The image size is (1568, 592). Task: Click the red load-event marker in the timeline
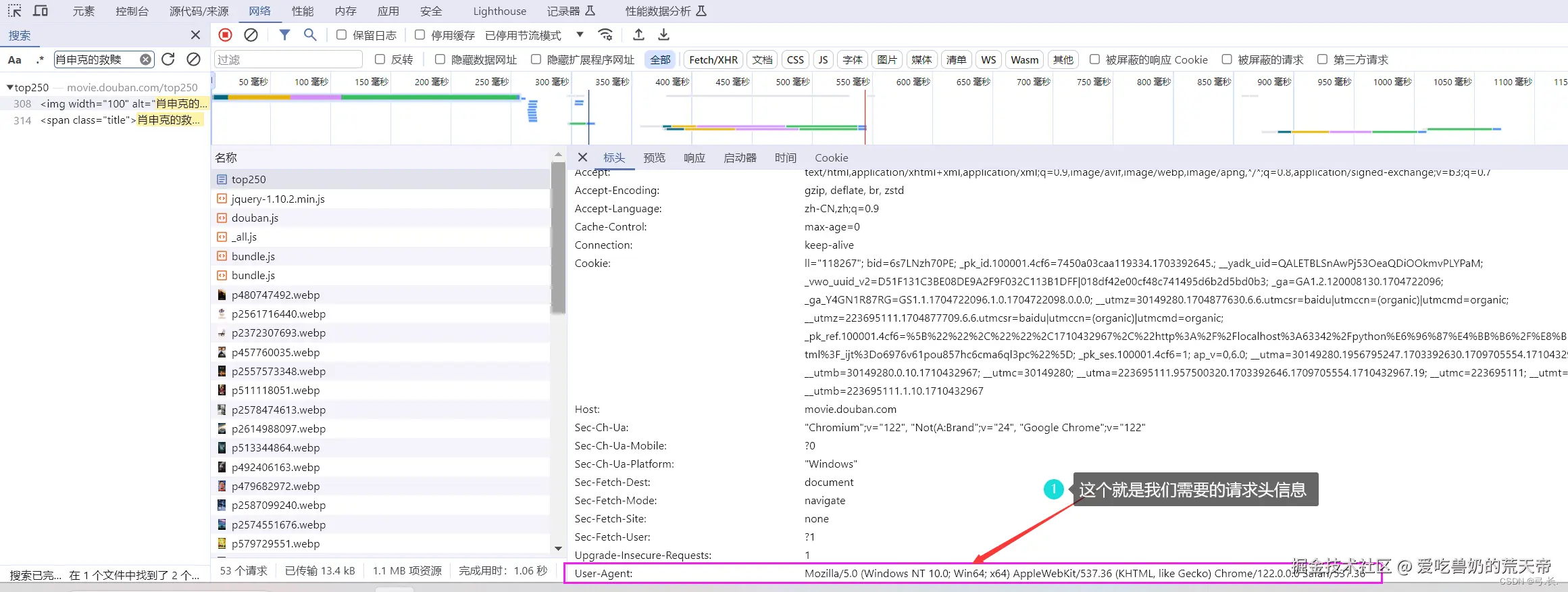tap(865, 117)
